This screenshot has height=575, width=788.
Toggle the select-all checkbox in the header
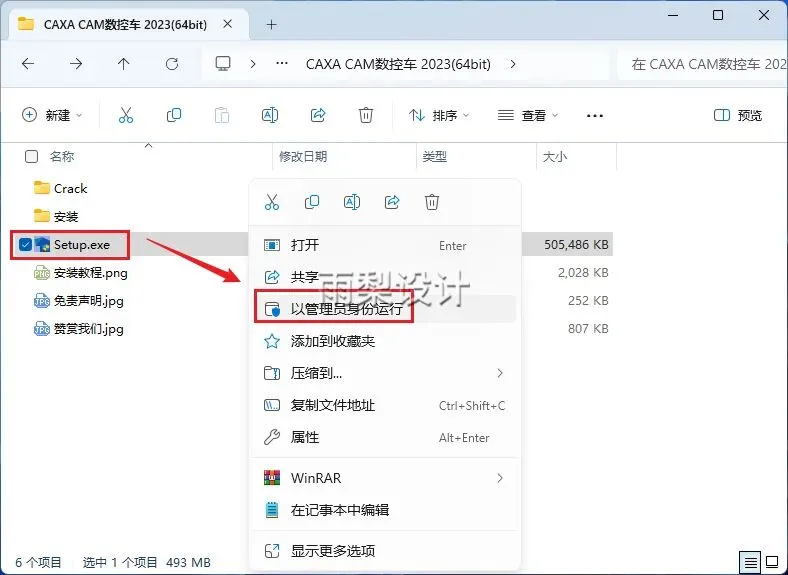[x=31, y=157]
